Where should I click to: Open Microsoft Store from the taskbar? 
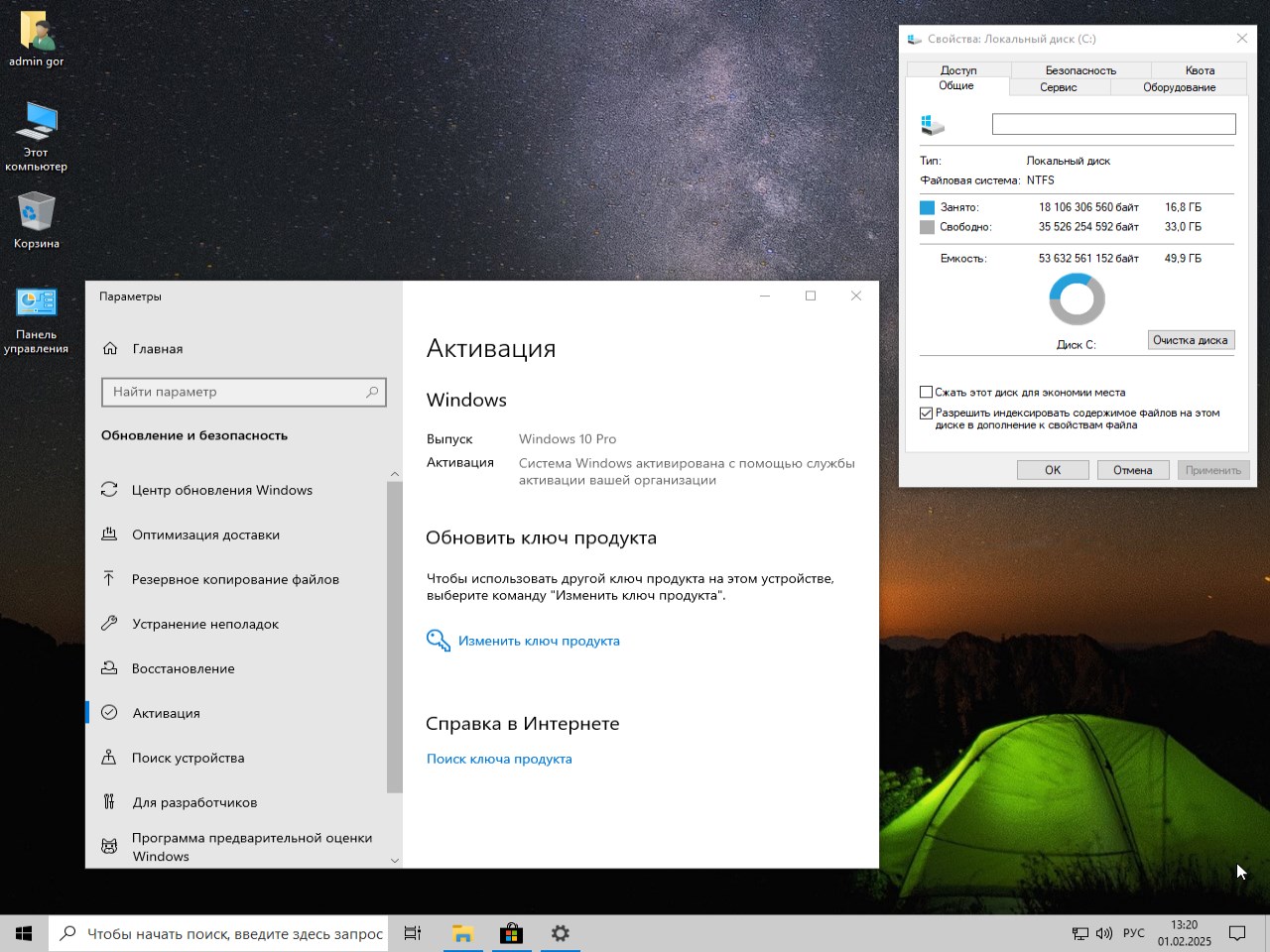pos(511,933)
